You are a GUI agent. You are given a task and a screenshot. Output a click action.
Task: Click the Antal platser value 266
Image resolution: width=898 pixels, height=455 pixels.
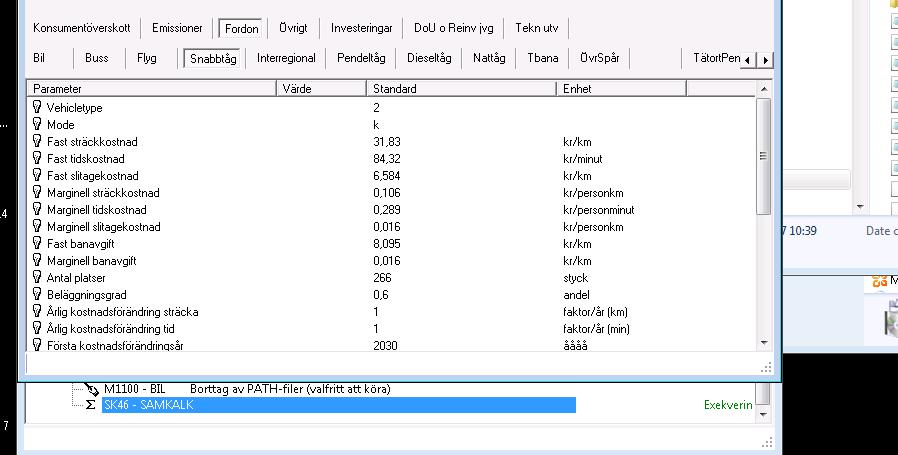[x=382, y=278]
